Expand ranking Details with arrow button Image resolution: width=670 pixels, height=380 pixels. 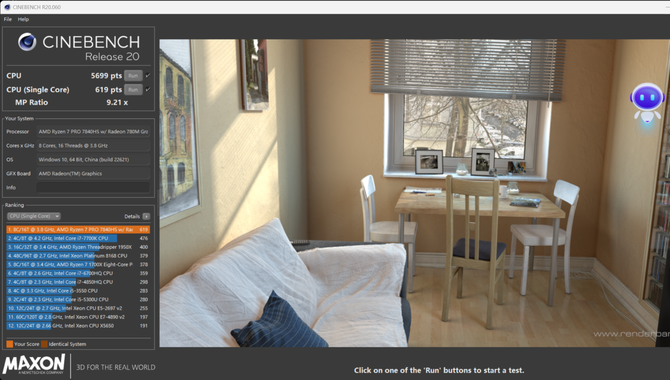point(146,216)
